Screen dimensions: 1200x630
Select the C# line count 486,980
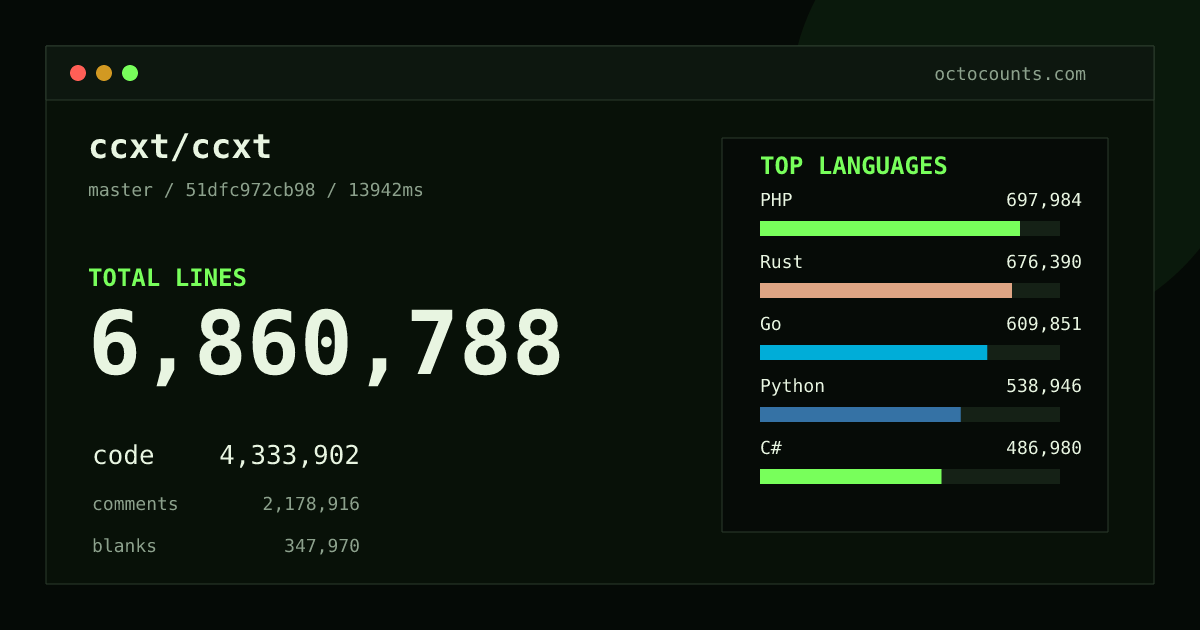tap(1044, 448)
